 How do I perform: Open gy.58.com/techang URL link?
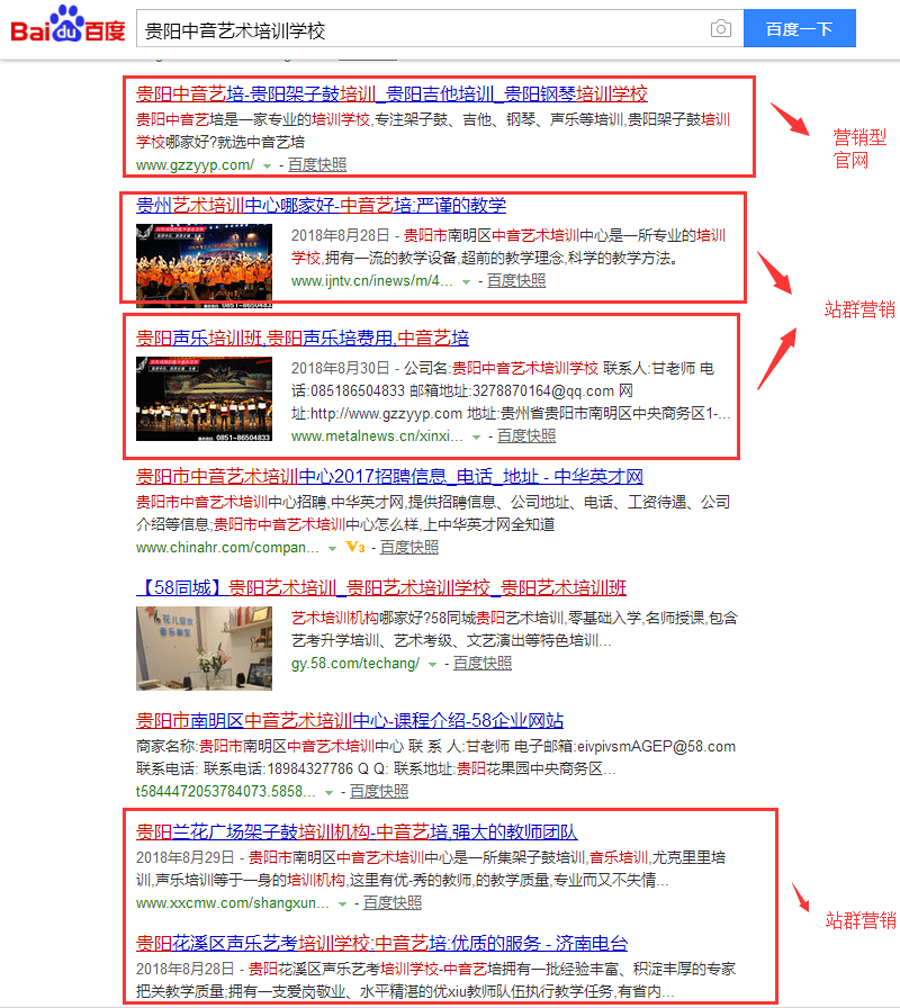tap(356, 663)
